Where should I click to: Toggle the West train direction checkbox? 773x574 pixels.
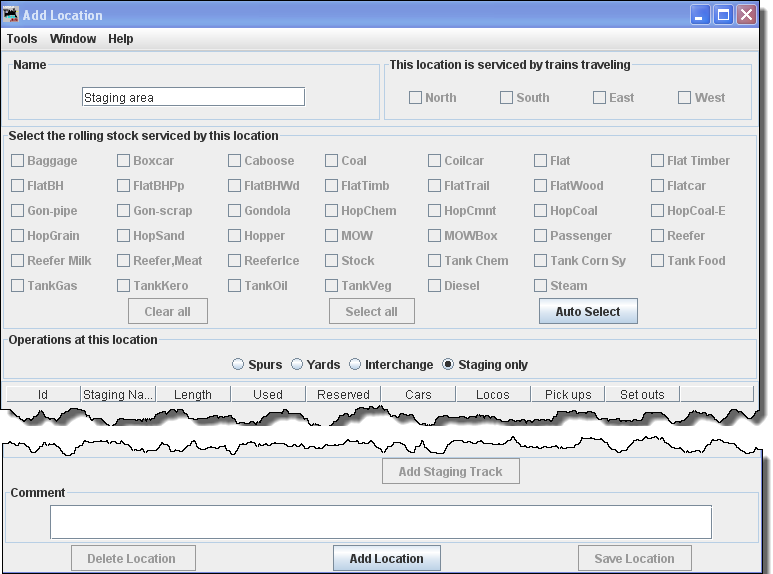pos(684,98)
